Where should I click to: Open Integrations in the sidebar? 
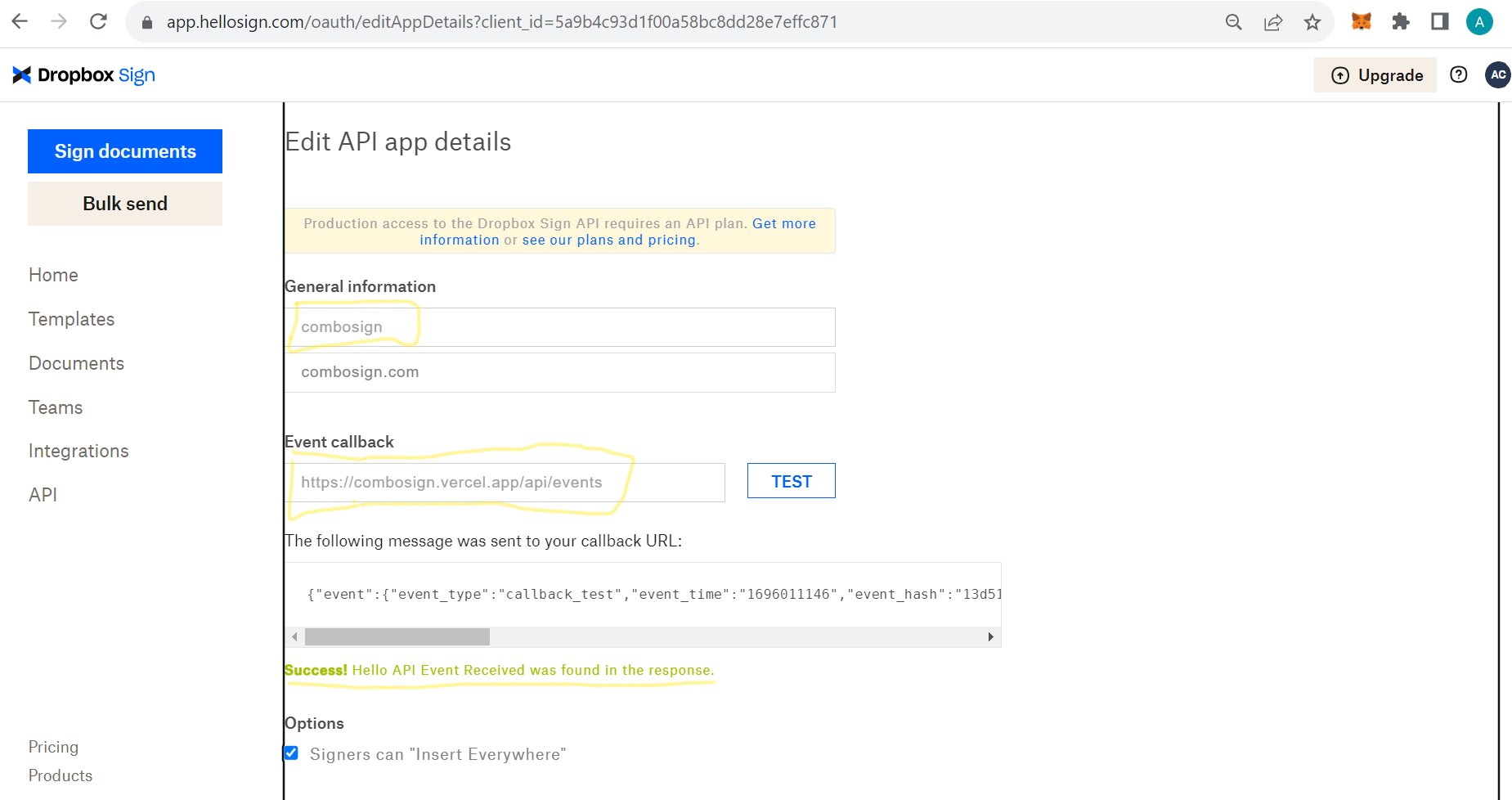pyautogui.click(x=79, y=451)
